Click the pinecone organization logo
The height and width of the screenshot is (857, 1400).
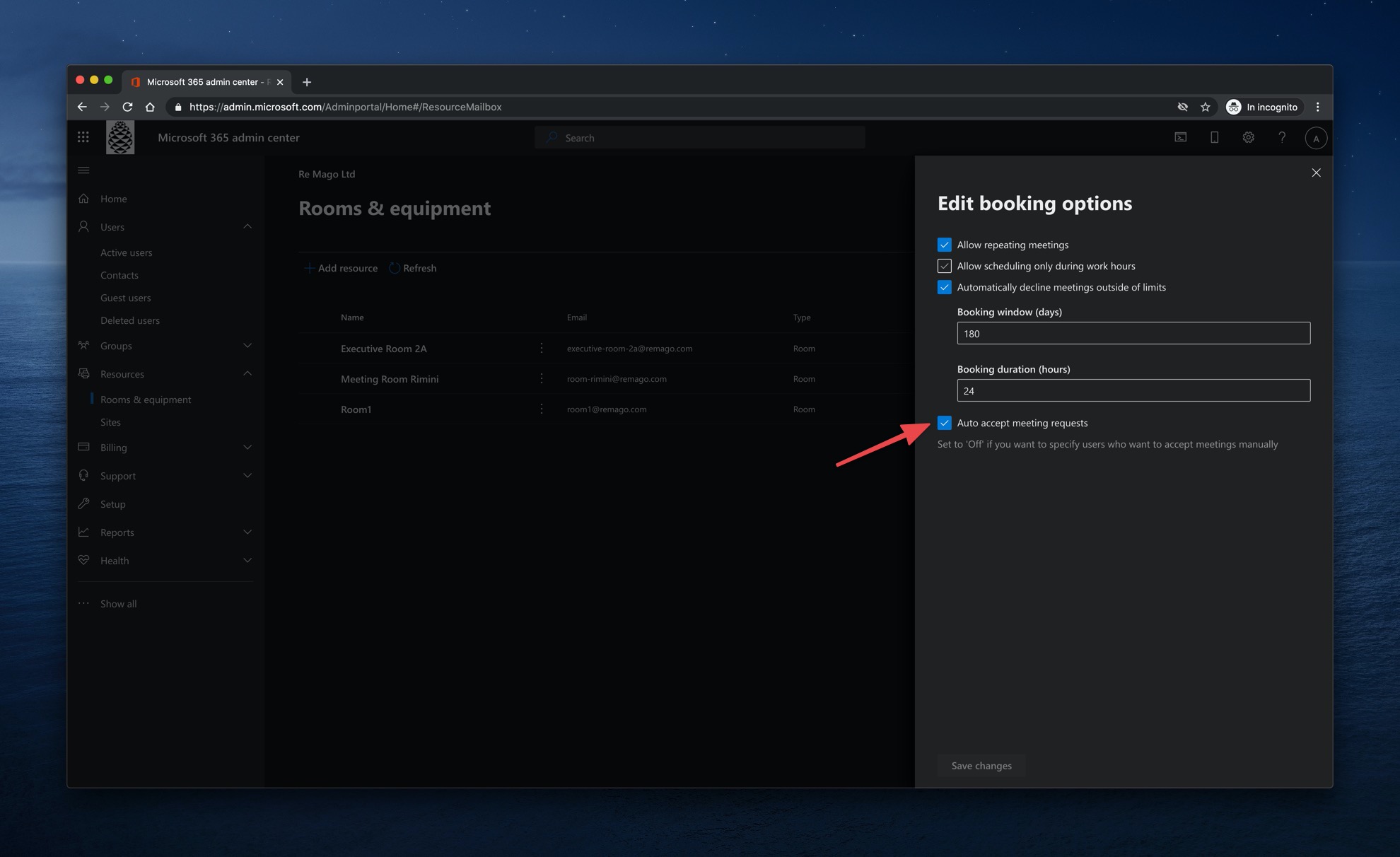pos(120,137)
